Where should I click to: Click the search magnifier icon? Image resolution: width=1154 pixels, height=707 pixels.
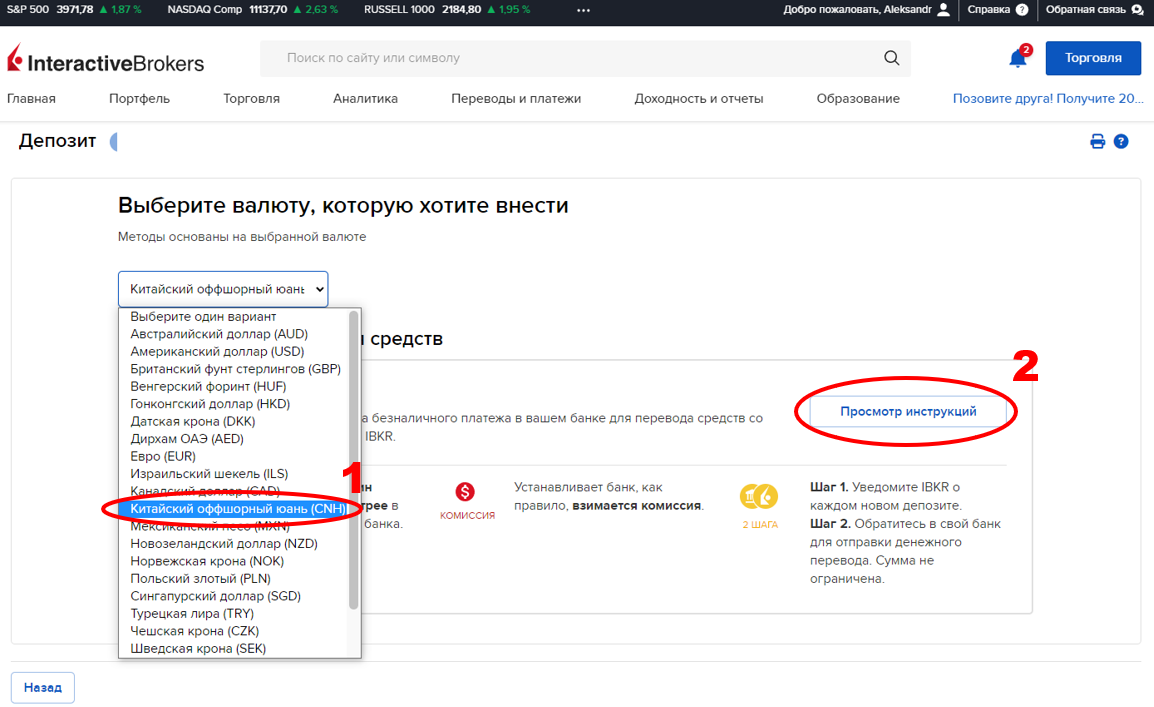(x=891, y=58)
